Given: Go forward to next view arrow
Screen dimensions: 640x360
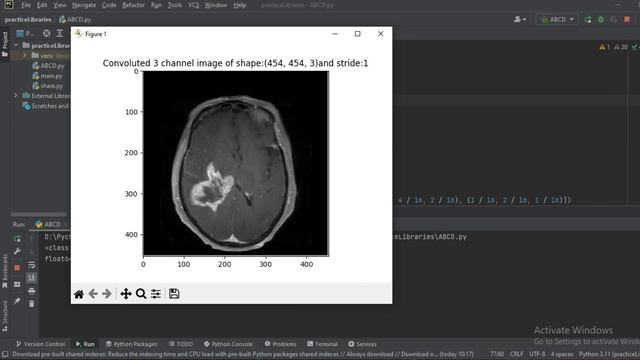Looking at the screenshot, I should click(x=107, y=294).
